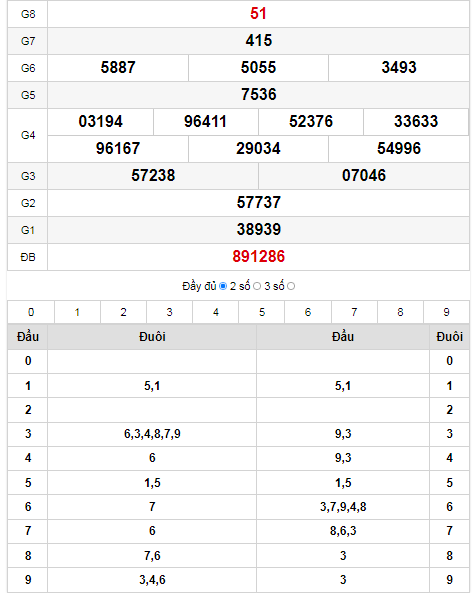Open digit filter tab 5

click(262, 312)
